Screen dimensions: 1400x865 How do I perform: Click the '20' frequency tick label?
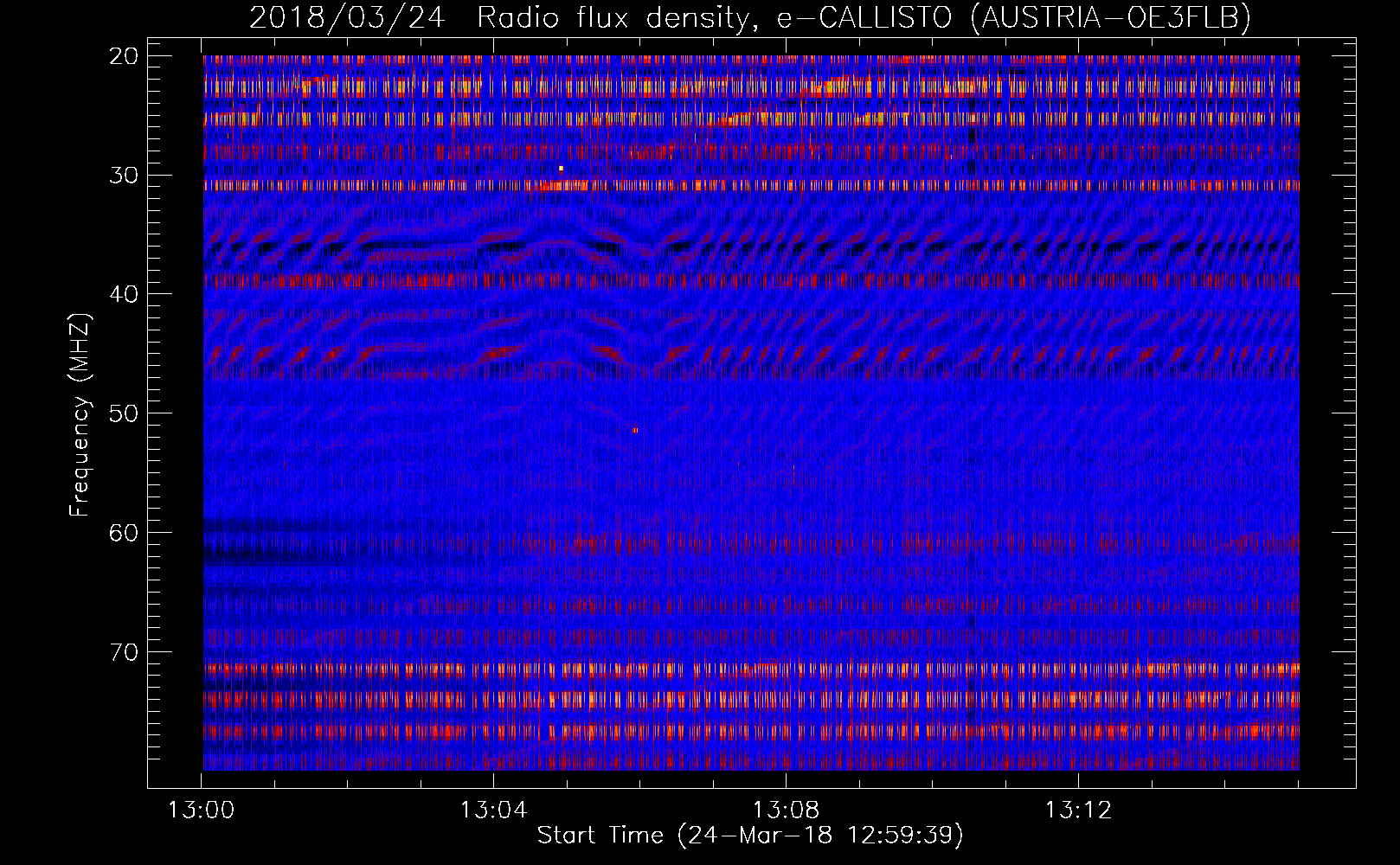click(125, 56)
